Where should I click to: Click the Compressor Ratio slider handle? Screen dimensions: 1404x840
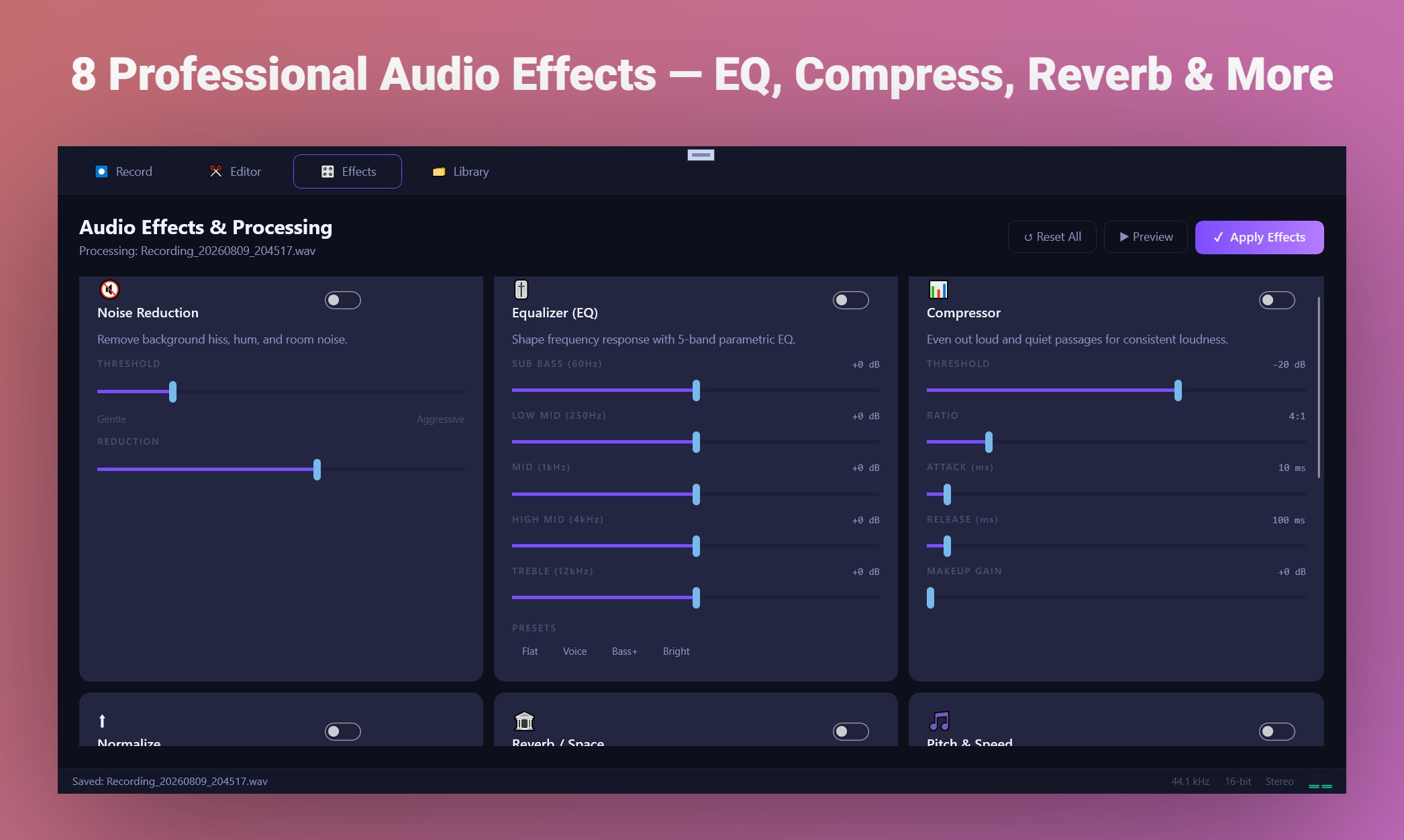click(x=989, y=442)
